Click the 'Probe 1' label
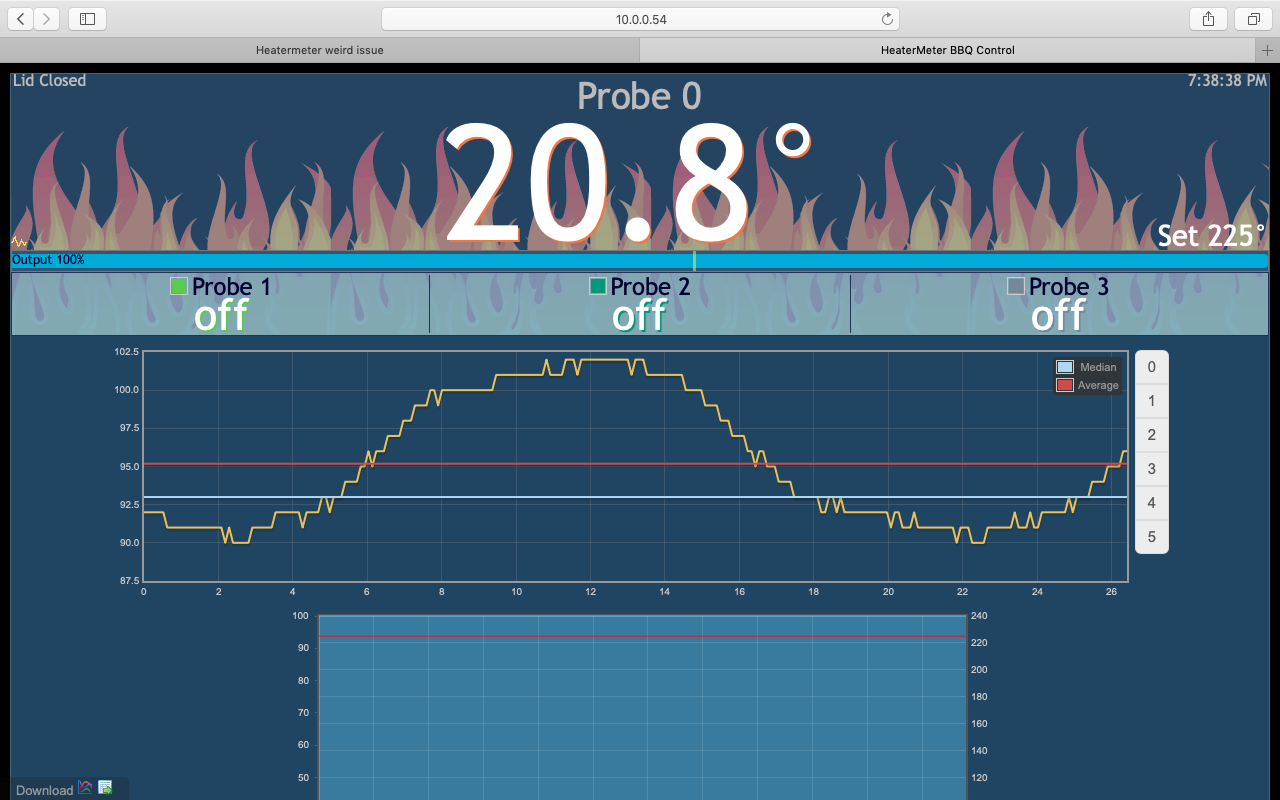Screen dimensions: 1280x800 [231, 287]
